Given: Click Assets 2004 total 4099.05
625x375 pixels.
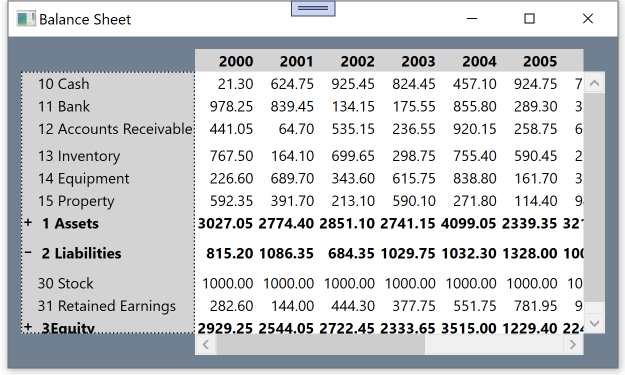Looking at the screenshot, I should point(468,224).
